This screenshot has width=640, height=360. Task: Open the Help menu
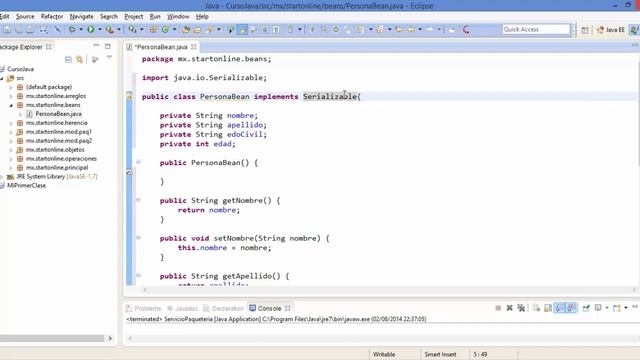click(x=202, y=16)
